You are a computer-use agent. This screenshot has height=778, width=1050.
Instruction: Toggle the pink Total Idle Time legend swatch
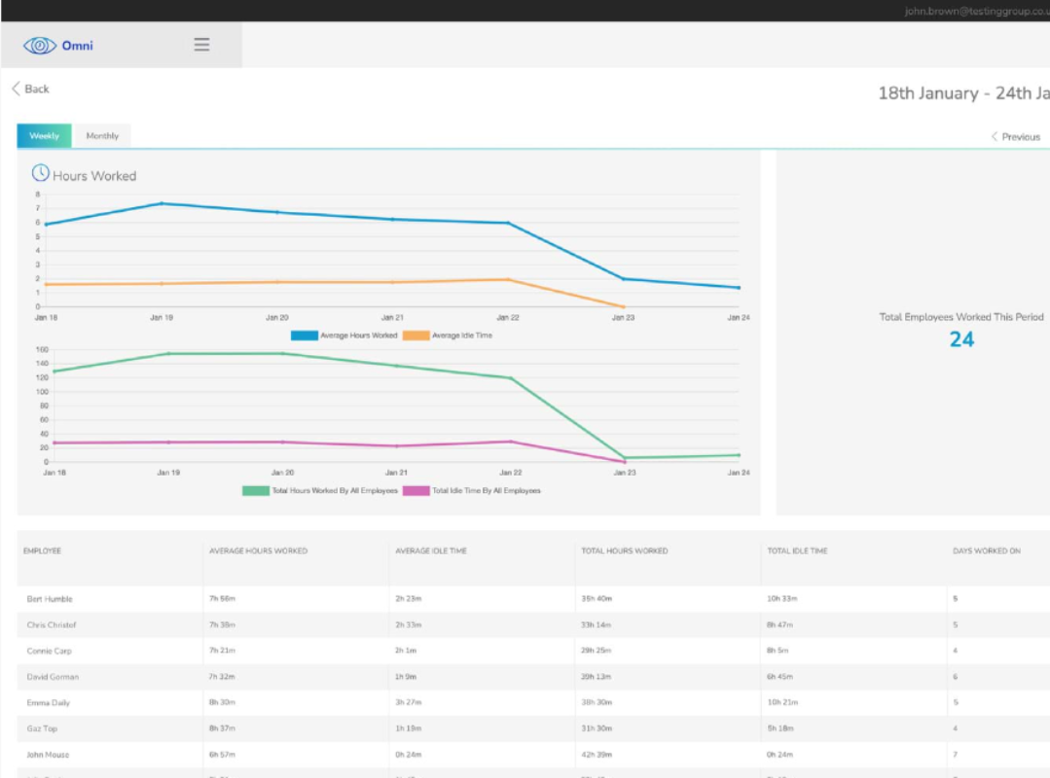click(x=416, y=491)
